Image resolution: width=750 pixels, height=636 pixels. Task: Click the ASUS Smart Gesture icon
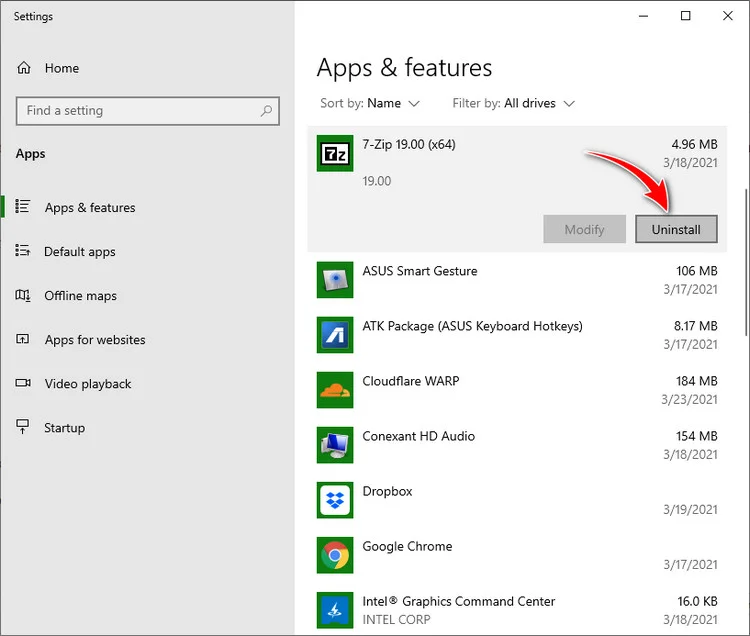click(x=335, y=280)
